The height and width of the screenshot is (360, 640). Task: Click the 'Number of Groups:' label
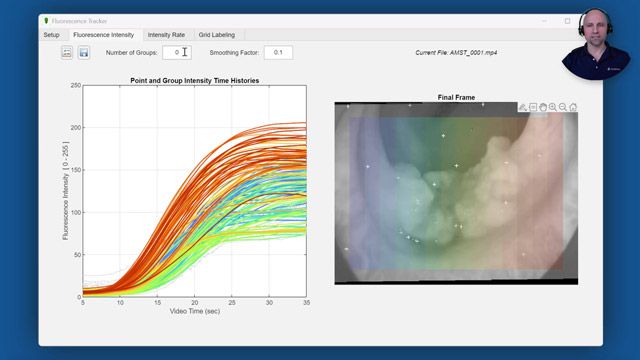click(131, 53)
